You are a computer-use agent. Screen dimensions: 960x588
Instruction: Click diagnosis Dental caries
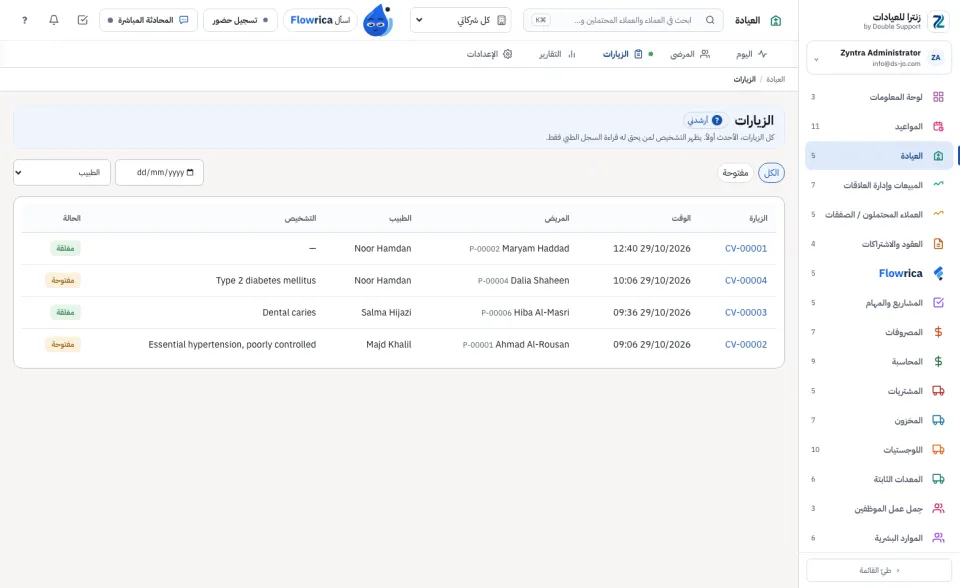coord(289,312)
